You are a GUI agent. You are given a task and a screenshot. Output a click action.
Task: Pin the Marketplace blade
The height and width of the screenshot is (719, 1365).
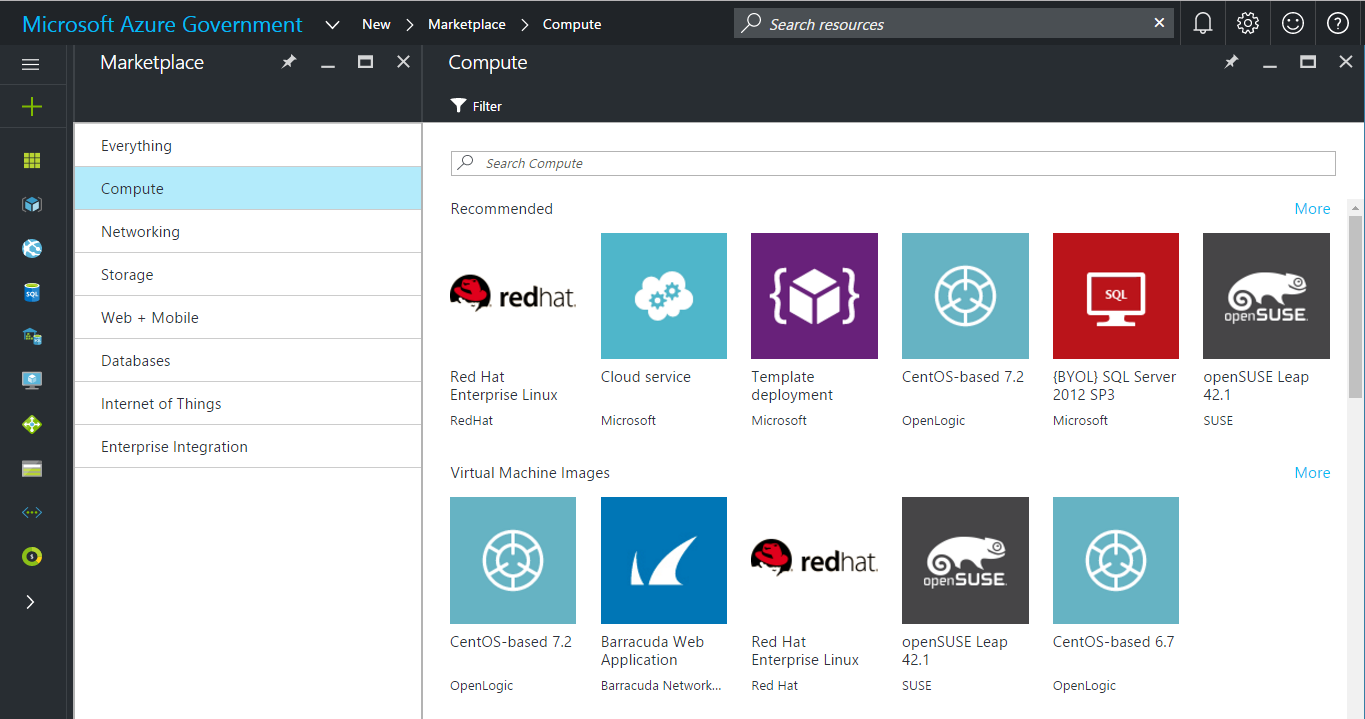pyautogui.click(x=289, y=61)
